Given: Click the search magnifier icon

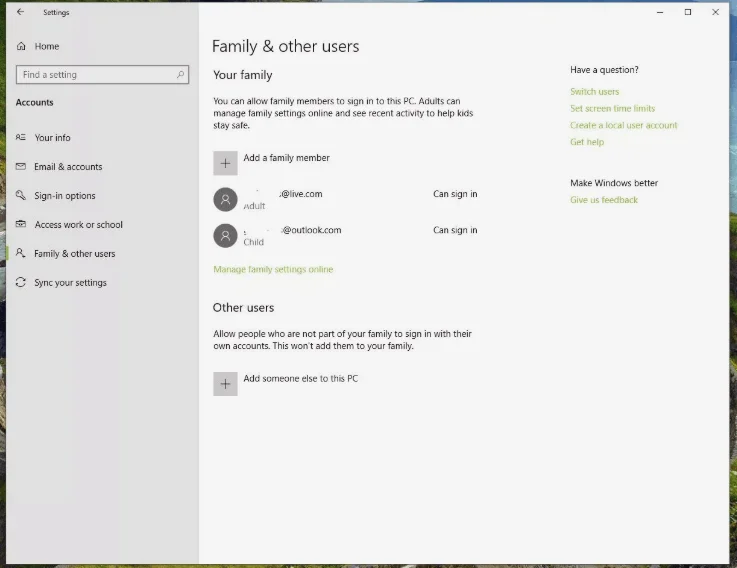Looking at the screenshot, I should click(x=180, y=74).
